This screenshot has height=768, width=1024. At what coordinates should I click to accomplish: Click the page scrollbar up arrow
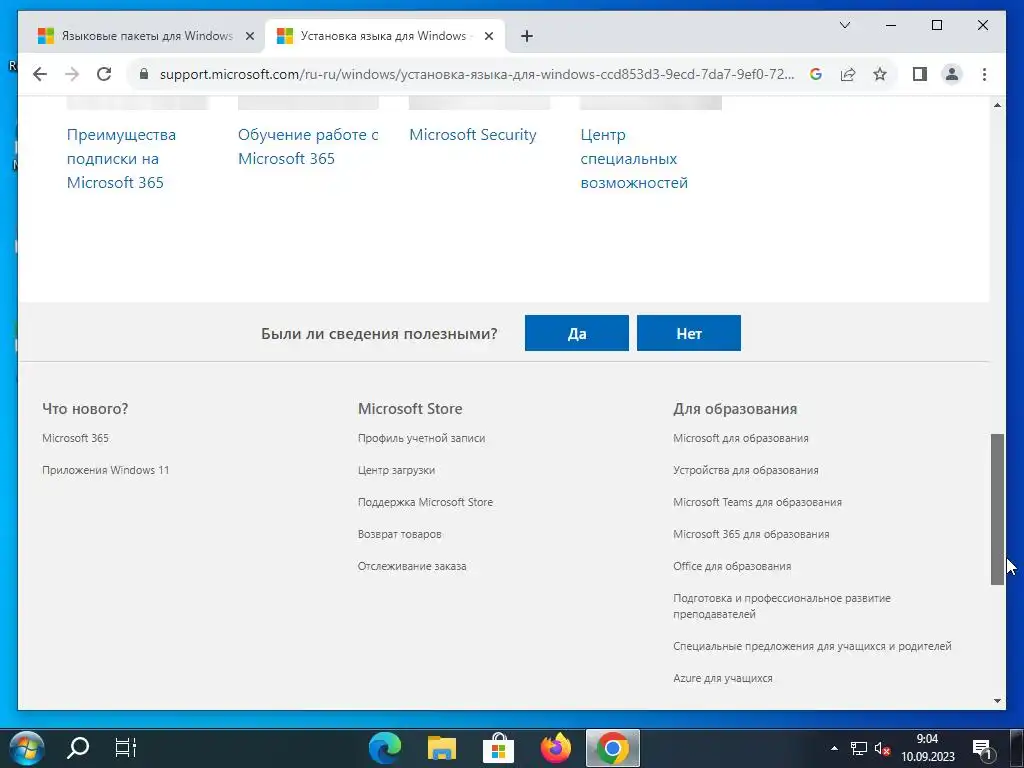(x=997, y=105)
